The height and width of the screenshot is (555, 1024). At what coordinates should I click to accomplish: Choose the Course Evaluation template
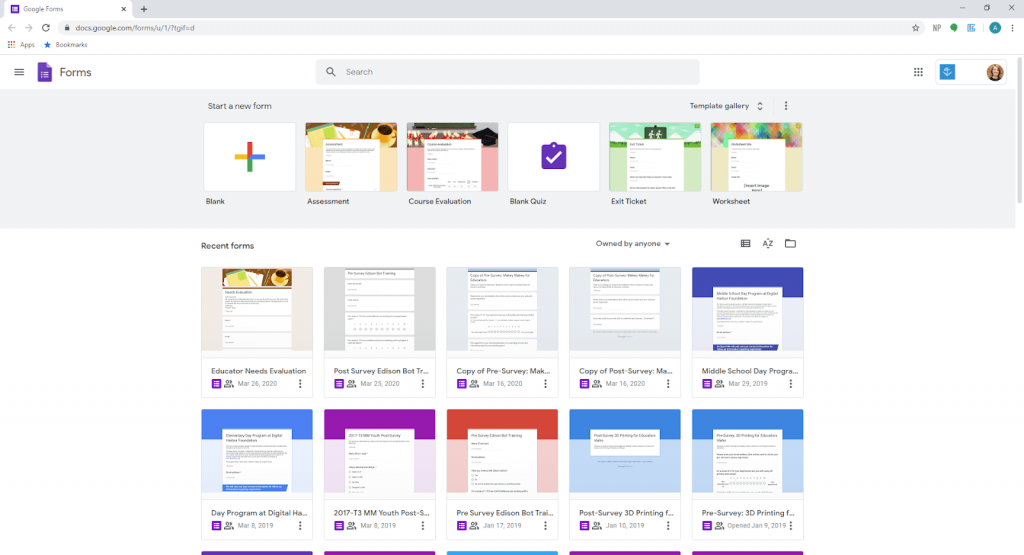(x=453, y=157)
